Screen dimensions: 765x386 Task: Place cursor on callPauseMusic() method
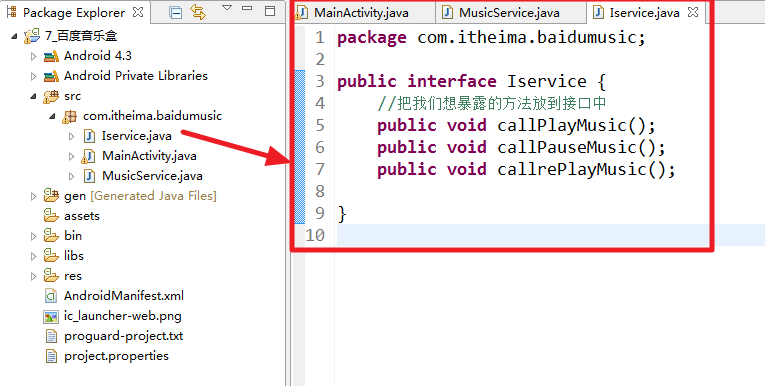pyautogui.click(x=582, y=147)
